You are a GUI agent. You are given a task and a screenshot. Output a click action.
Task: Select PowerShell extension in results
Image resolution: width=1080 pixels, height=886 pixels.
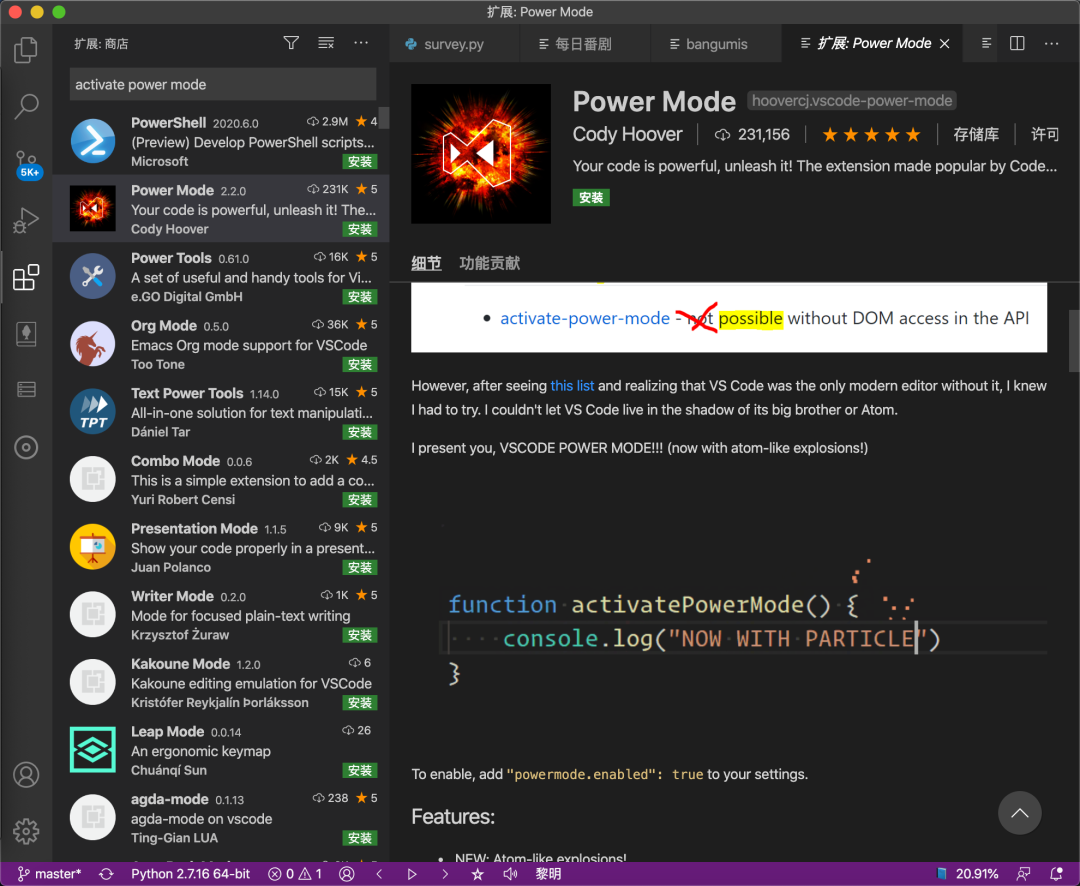(220, 141)
